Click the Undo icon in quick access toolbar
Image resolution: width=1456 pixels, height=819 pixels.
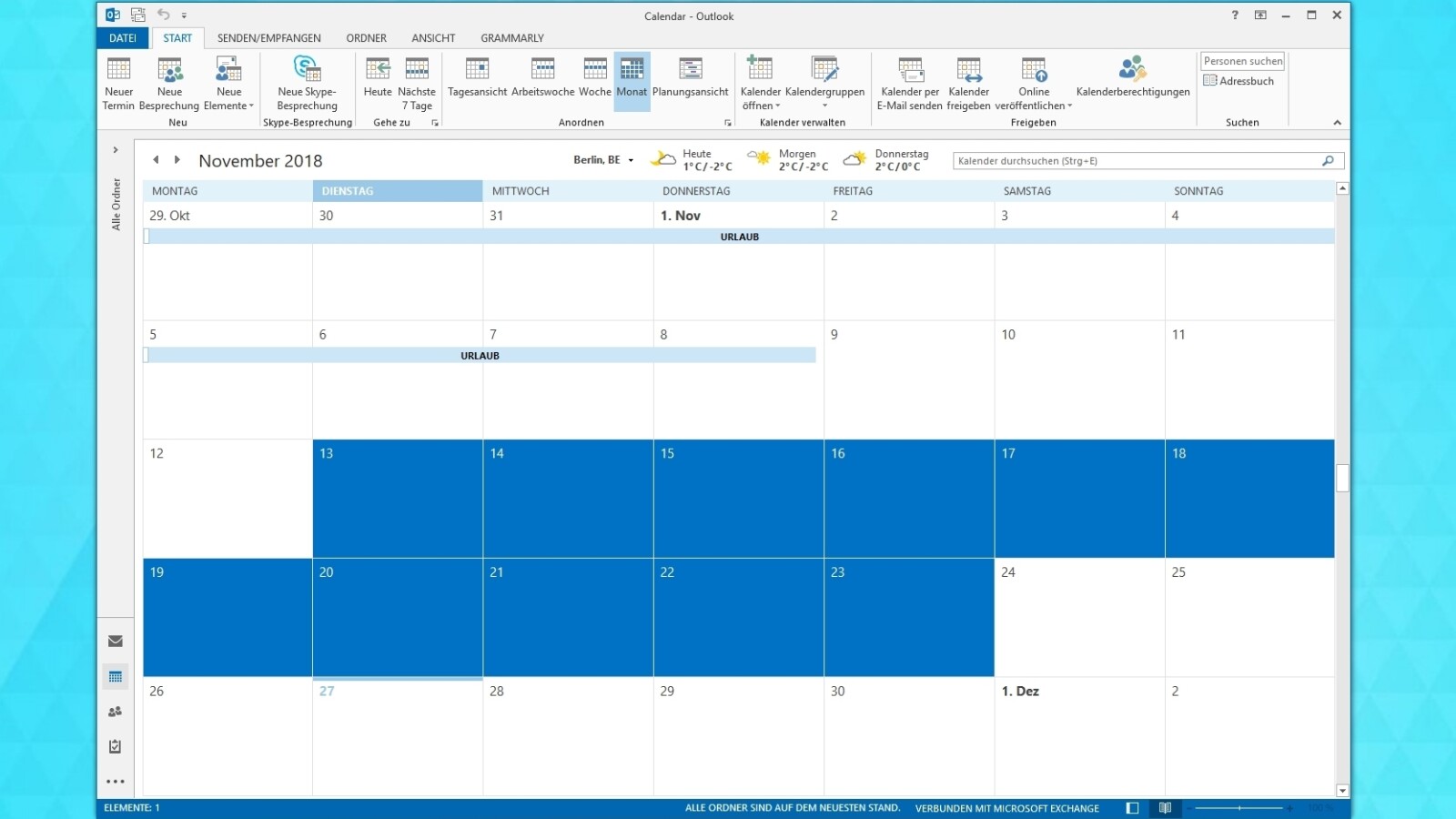[163, 15]
